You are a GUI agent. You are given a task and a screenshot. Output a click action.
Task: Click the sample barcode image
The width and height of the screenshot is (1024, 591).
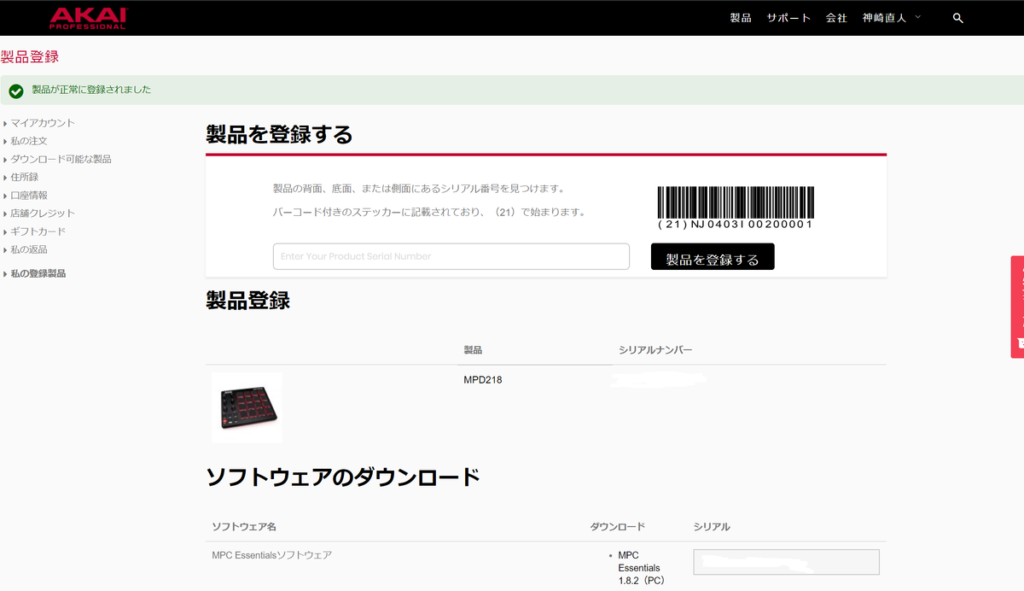coord(735,207)
